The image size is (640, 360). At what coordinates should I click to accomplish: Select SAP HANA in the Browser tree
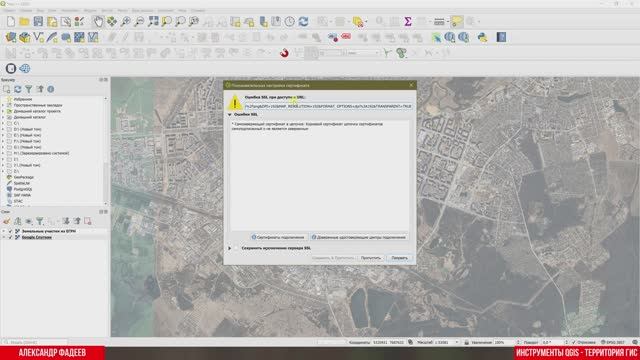tap(22, 195)
